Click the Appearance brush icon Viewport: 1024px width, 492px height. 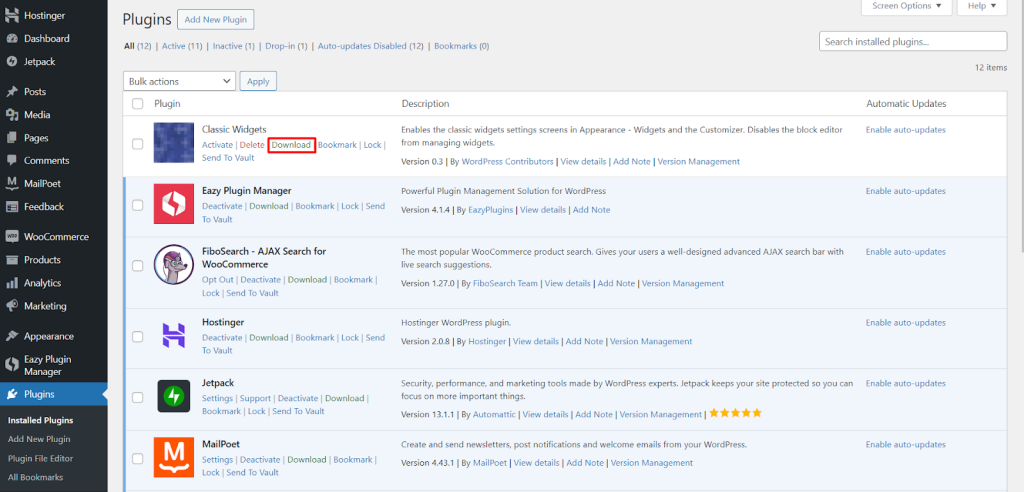coord(12,336)
